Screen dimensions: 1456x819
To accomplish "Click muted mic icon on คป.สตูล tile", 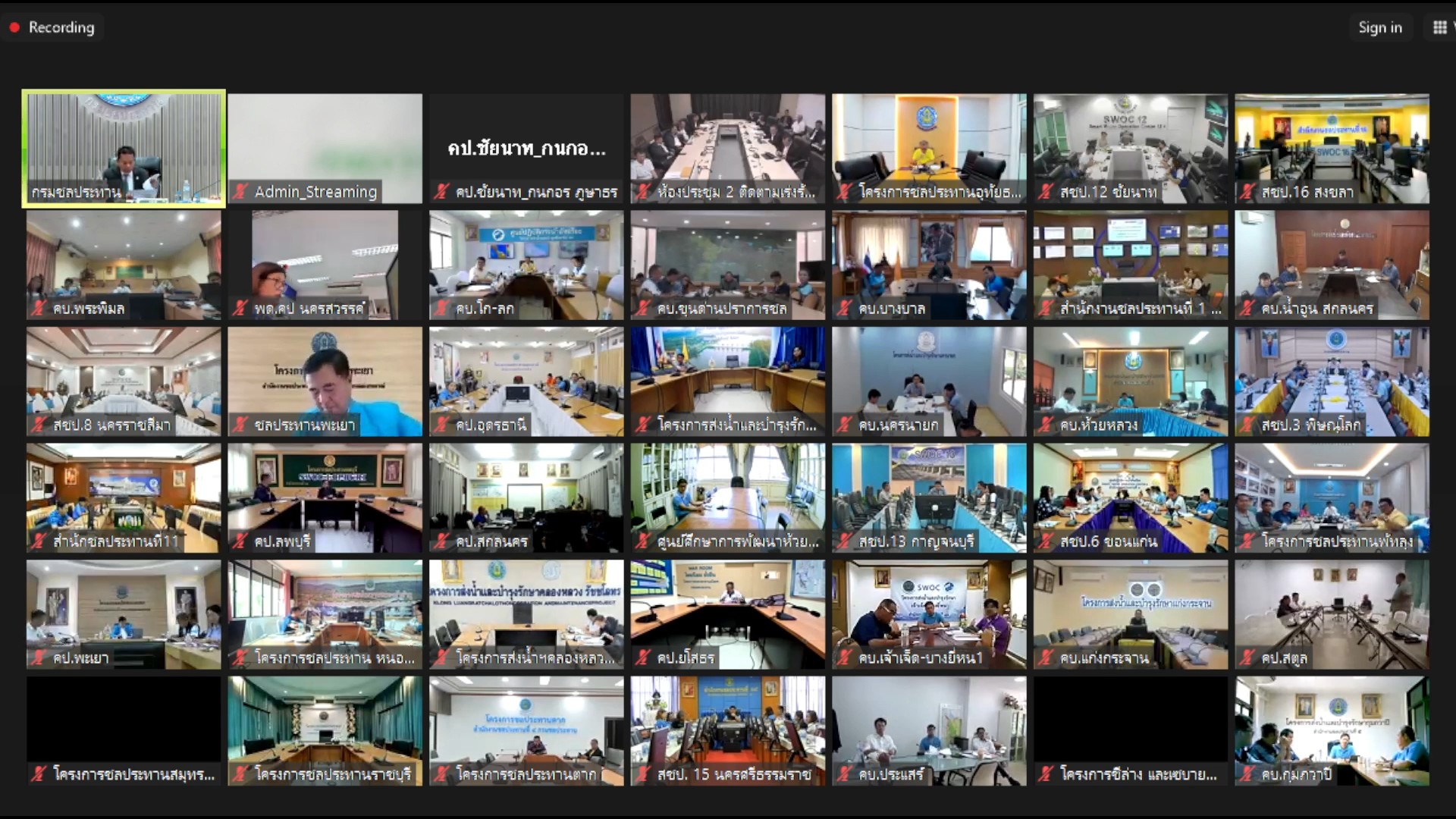I will (1247, 658).
